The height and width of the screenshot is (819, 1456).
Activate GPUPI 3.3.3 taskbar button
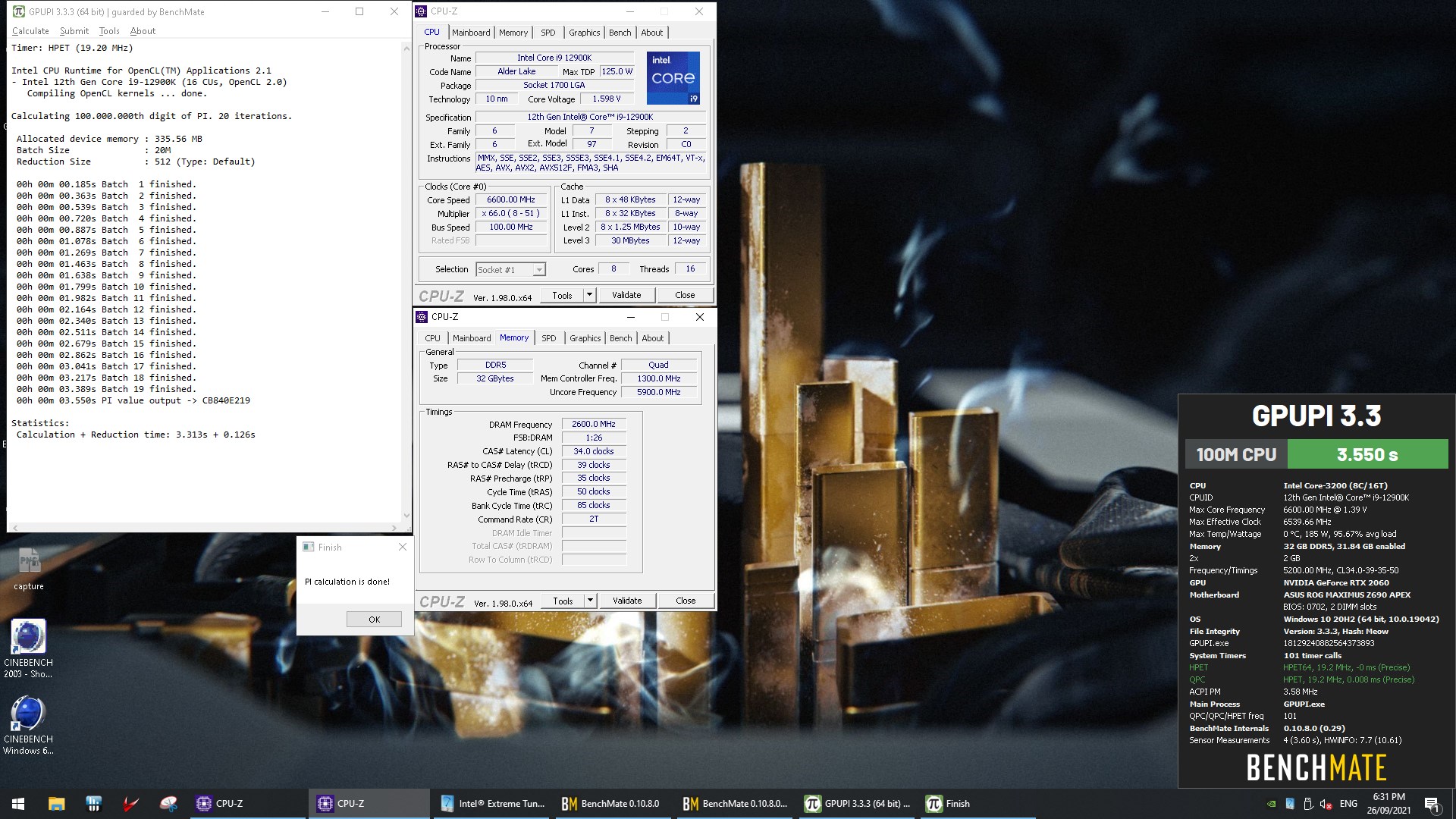point(857,804)
